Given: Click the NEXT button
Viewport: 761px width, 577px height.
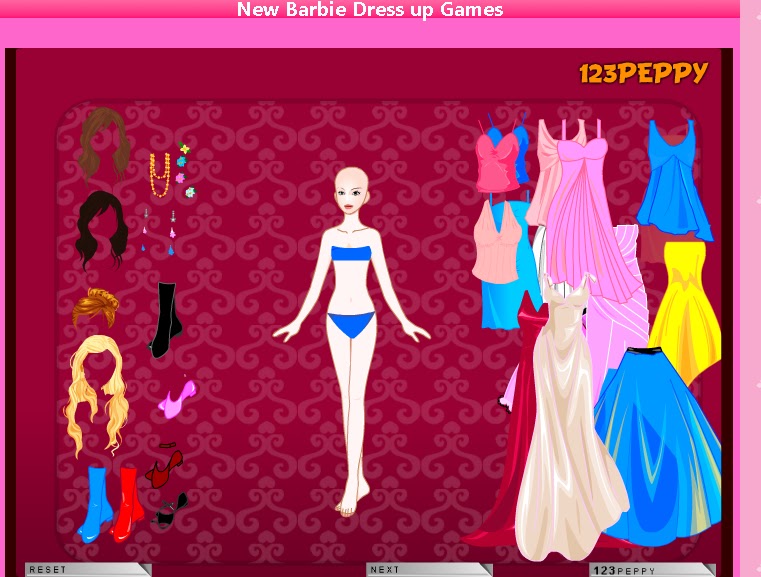Looking at the screenshot, I should tap(429, 570).
